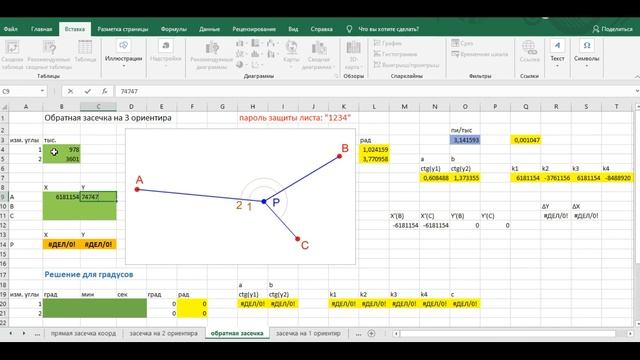Open the Иллюстрации dropdown group
Viewport: 640px width, 360px height.
[x=123, y=53]
